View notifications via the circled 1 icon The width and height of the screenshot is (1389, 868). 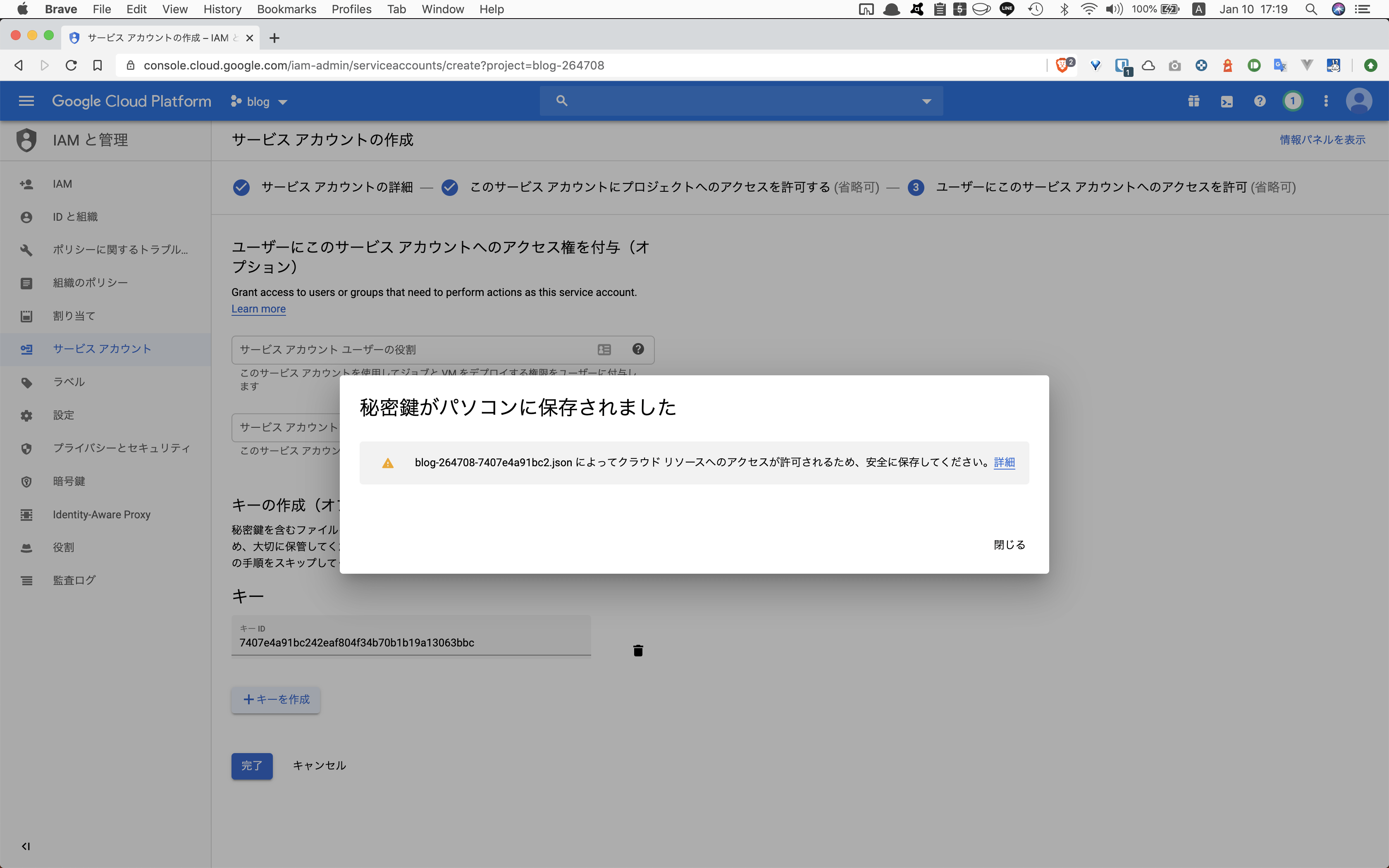[1293, 100]
